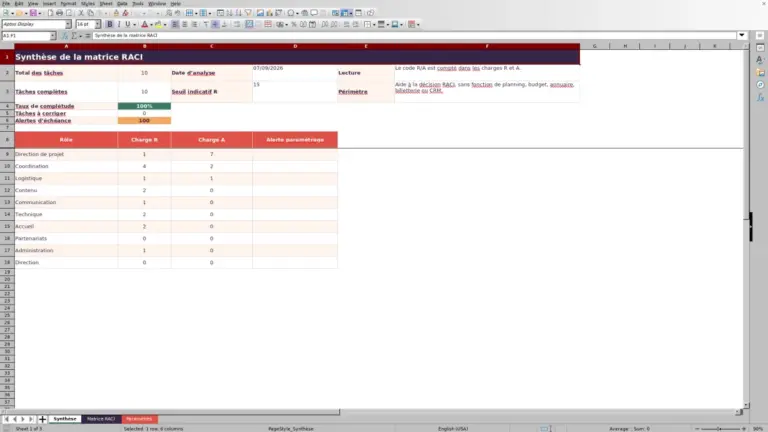Switch to the Paramètres sheet tab

pyautogui.click(x=139, y=419)
